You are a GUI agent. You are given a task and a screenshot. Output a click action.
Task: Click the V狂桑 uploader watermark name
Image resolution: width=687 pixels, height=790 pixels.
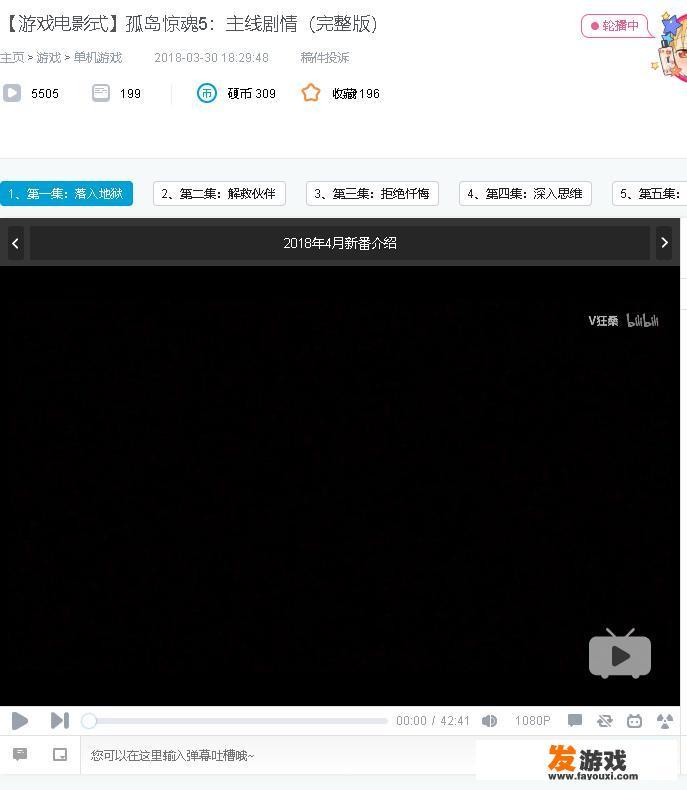click(x=603, y=321)
